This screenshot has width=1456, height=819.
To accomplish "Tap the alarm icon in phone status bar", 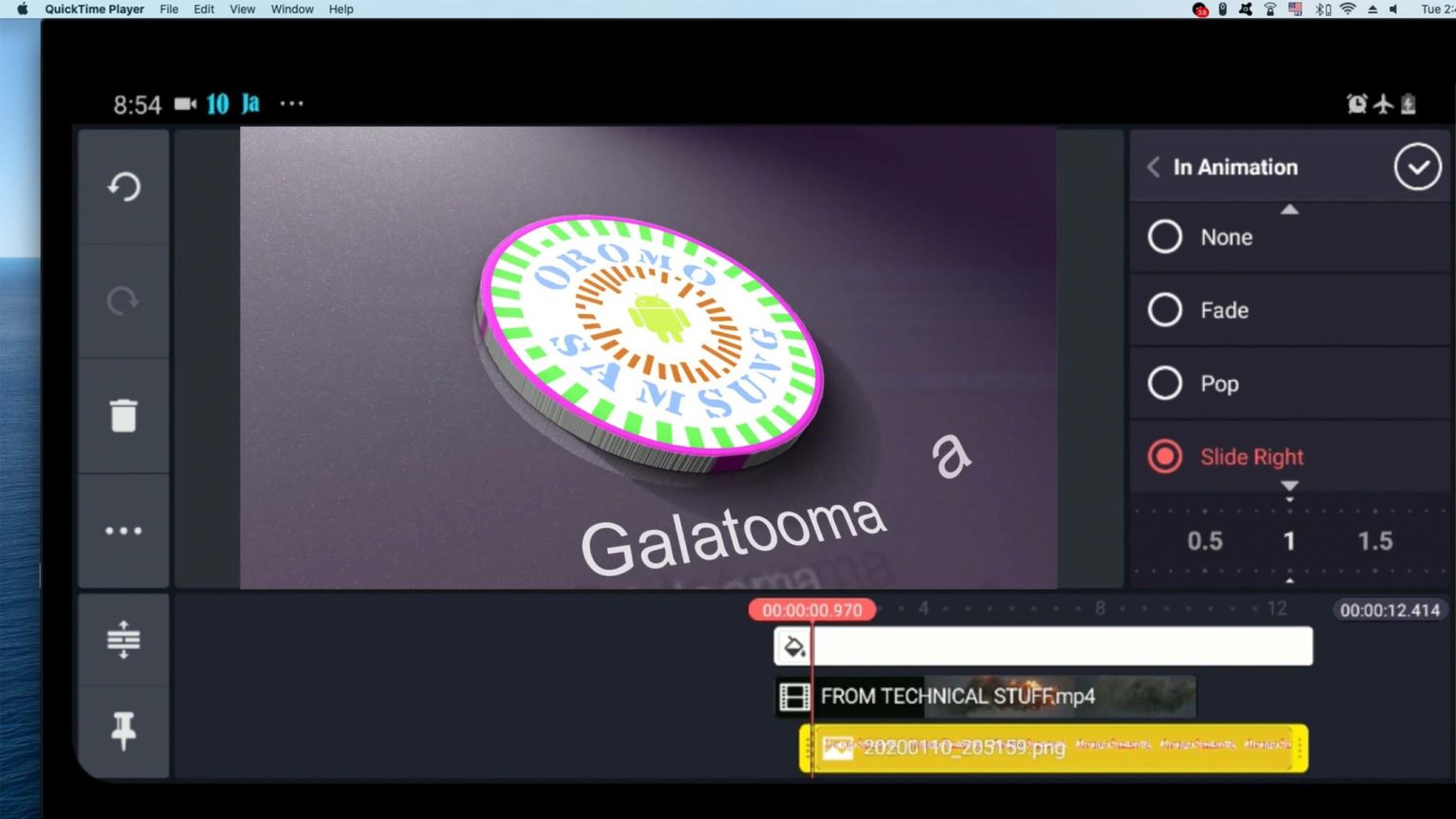I will (1356, 103).
